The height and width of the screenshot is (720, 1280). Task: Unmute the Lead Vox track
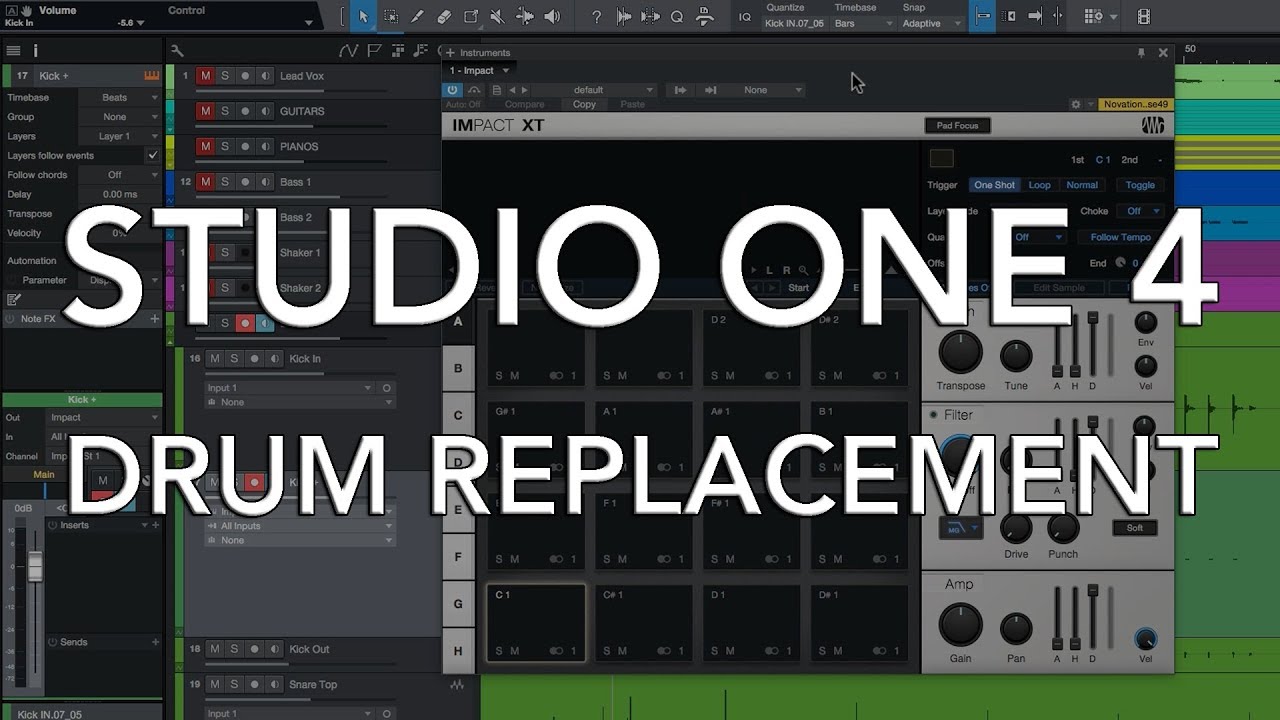(205, 76)
